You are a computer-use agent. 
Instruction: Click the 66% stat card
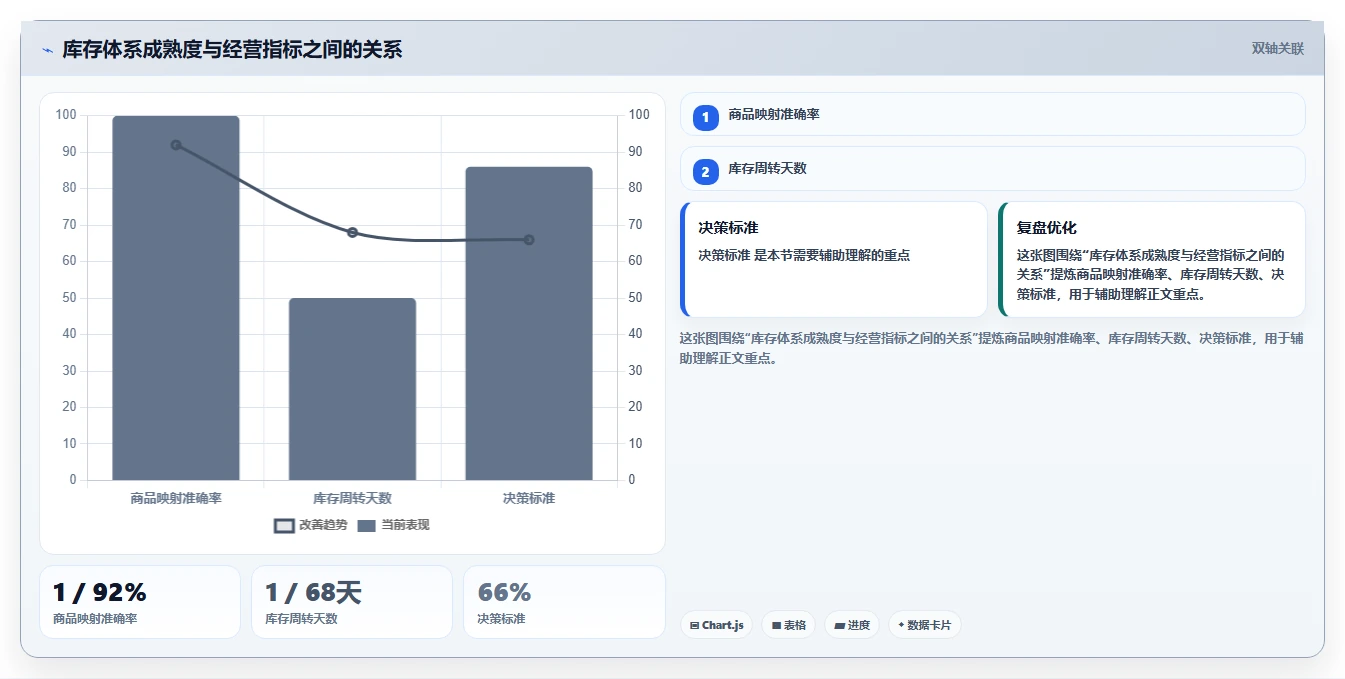coord(564,602)
